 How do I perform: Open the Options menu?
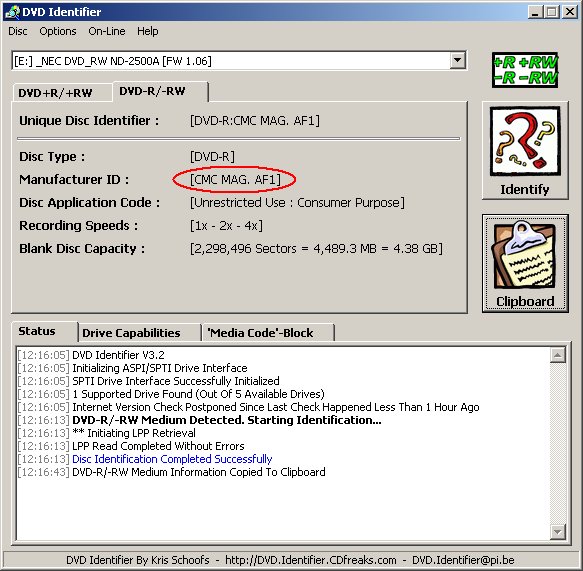(58, 31)
